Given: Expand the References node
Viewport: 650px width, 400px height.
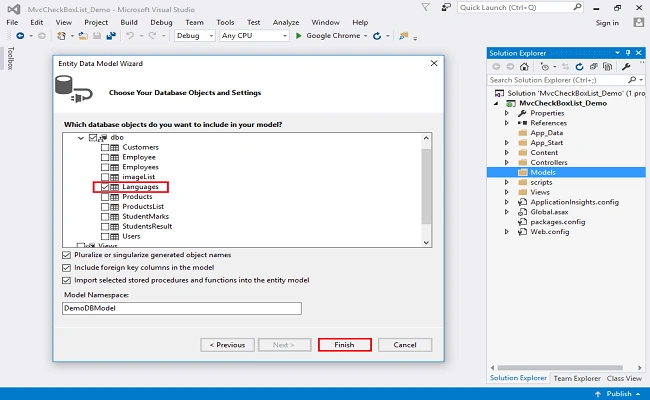Looking at the screenshot, I should click(x=507, y=123).
